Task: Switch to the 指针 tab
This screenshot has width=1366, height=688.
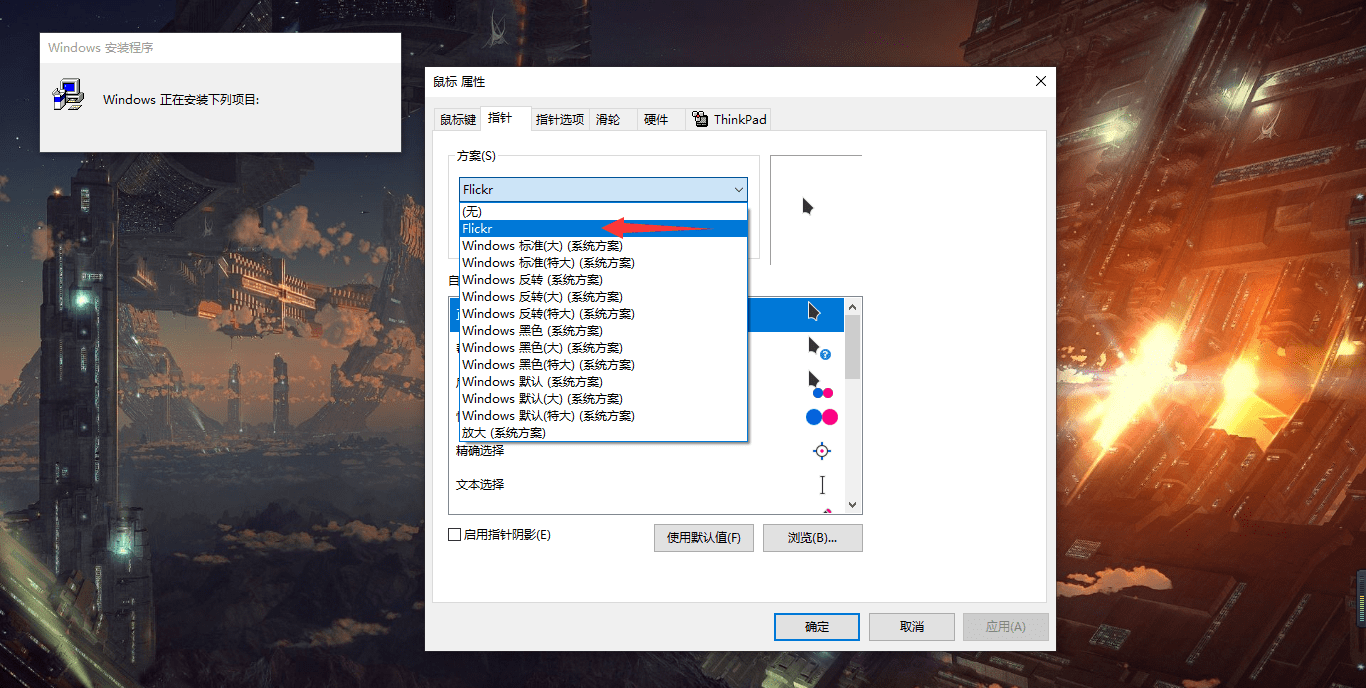Action: tap(505, 118)
